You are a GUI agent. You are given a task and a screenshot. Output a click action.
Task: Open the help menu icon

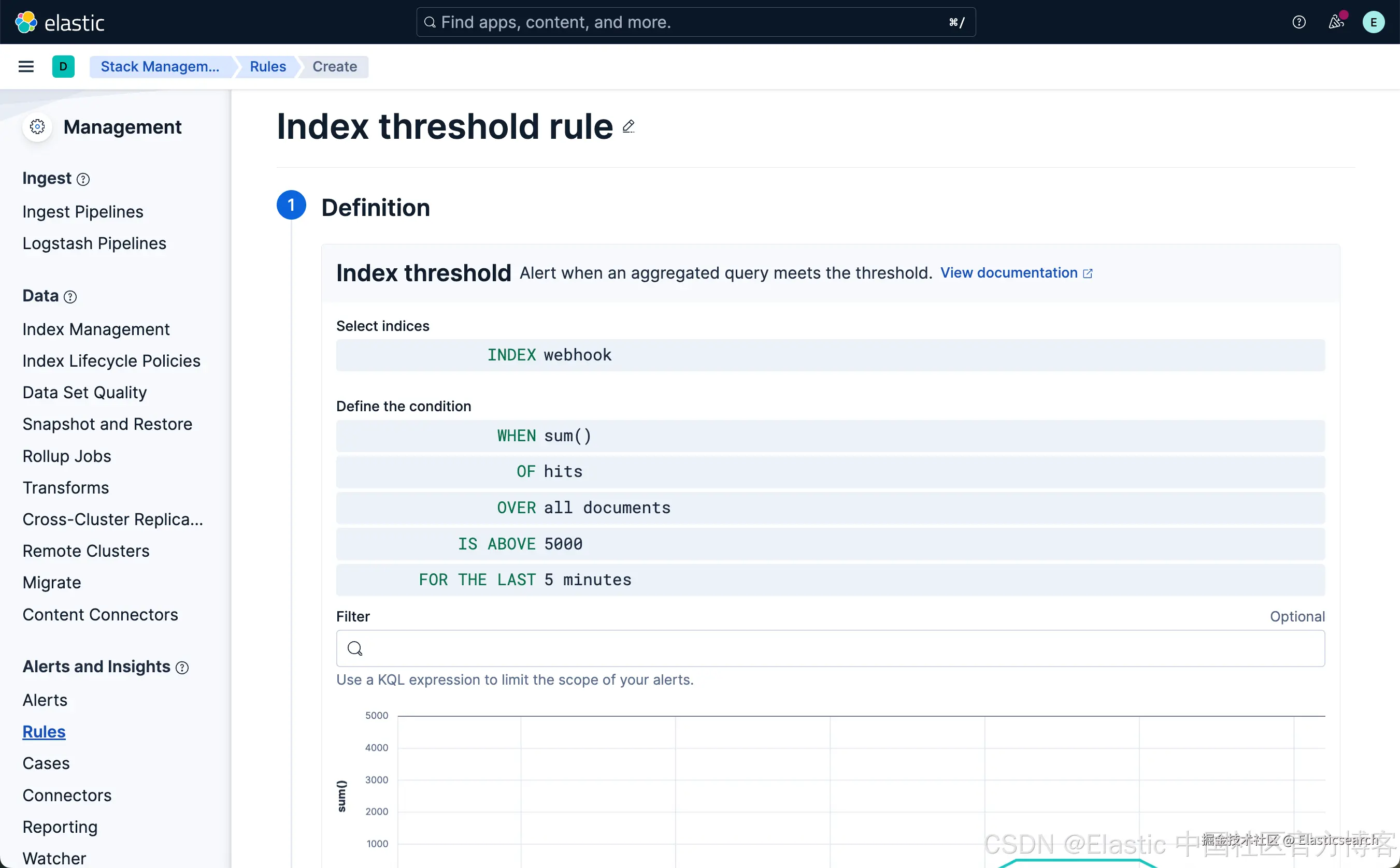pyautogui.click(x=1298, y=22)
